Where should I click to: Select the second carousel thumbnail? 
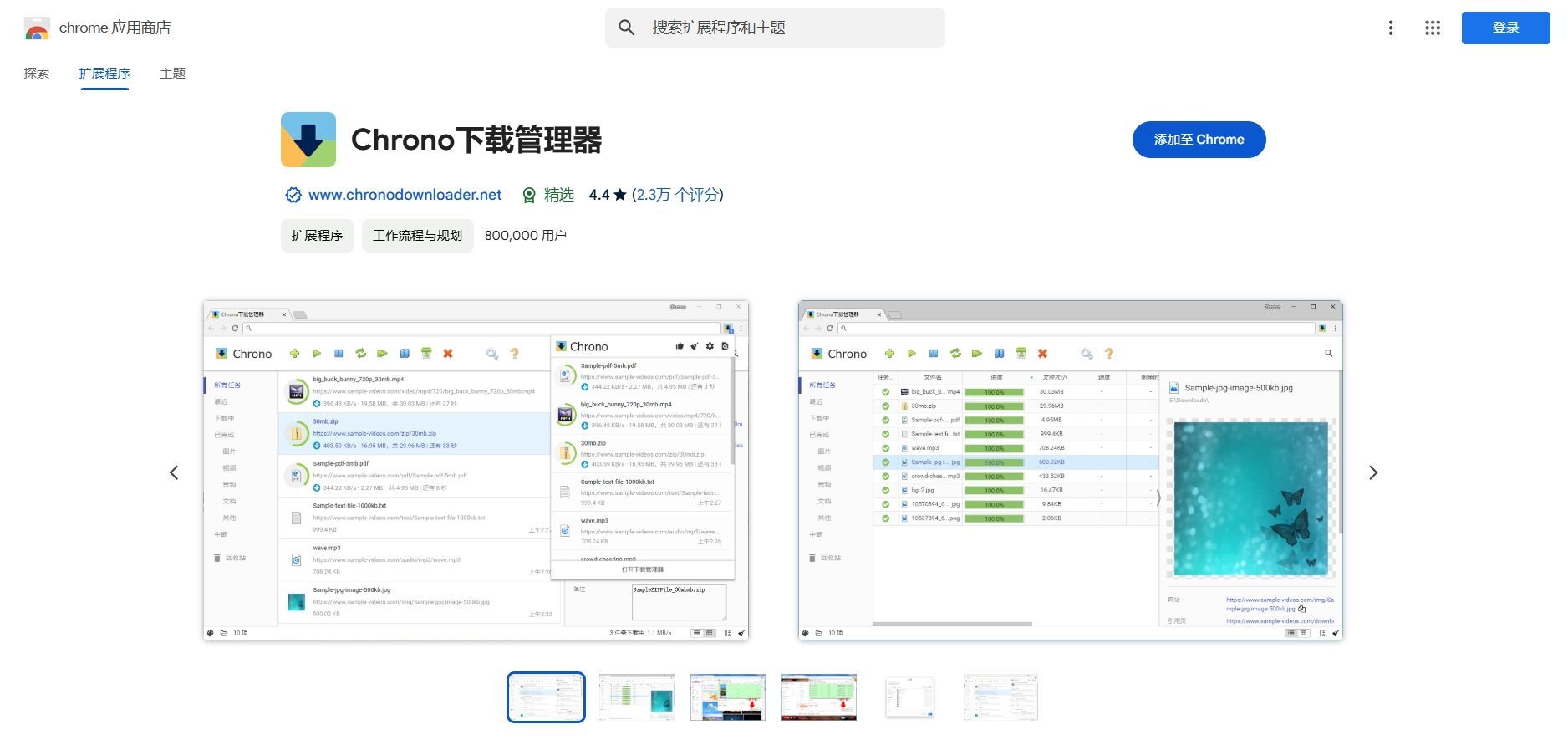637,697
